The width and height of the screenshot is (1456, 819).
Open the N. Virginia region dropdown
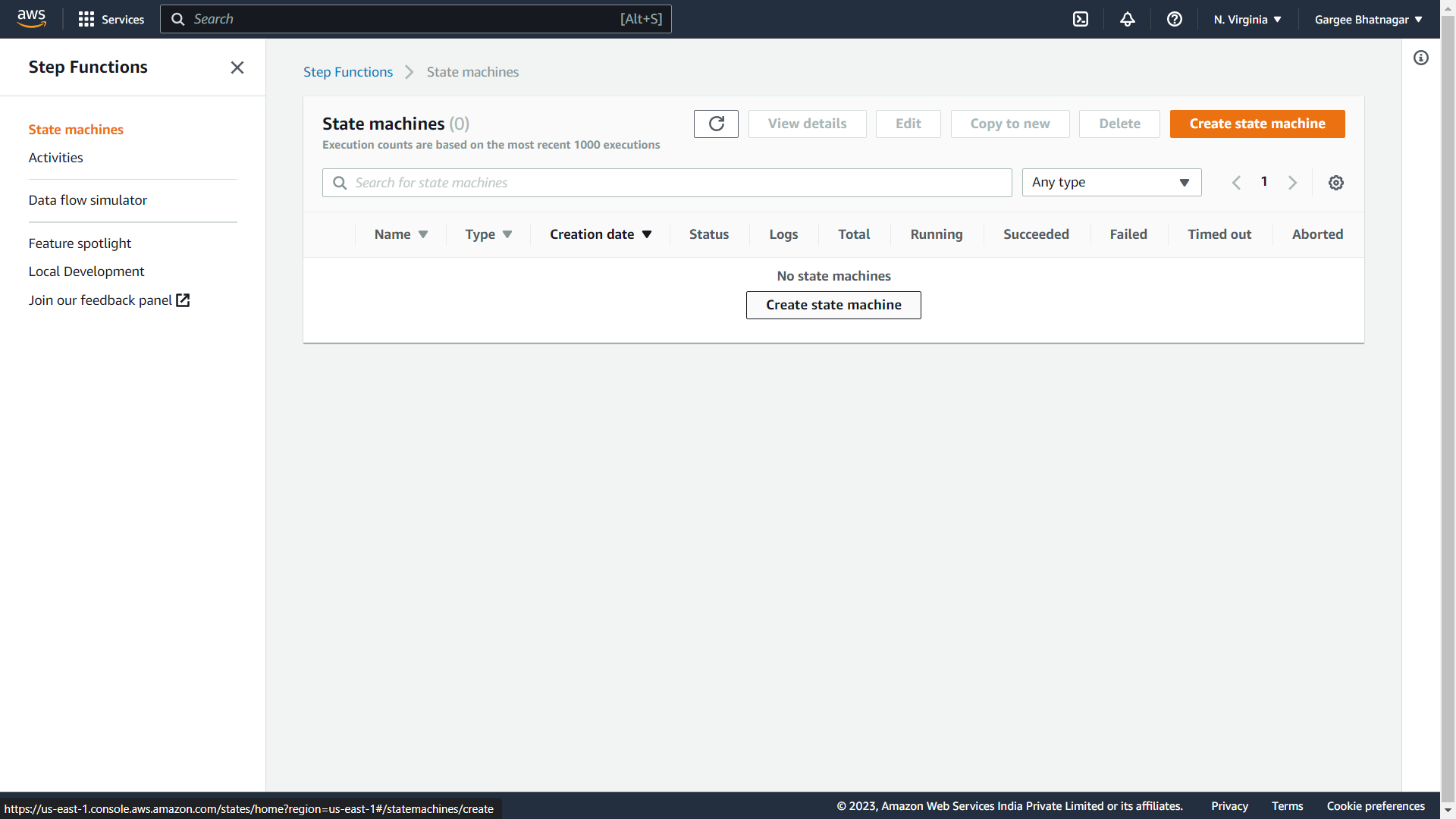pyautogui.click(x=1247, y=19)
